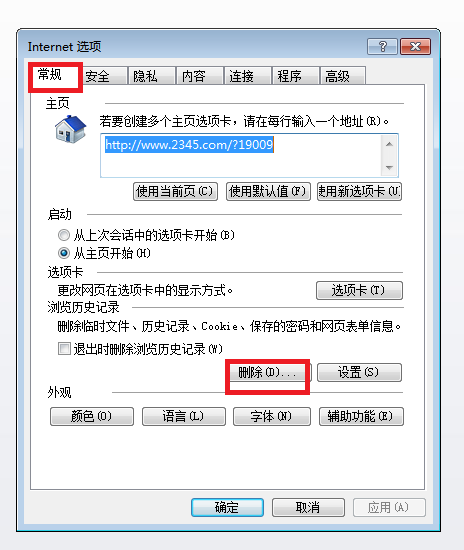The image size is (464, 550).
Task: Click inside the homepage URL address field
Action: [241, 155]
